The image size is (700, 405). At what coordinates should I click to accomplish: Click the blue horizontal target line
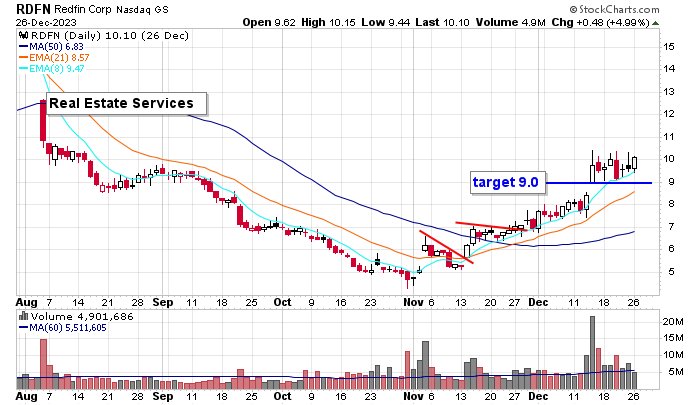pos(599,183)
